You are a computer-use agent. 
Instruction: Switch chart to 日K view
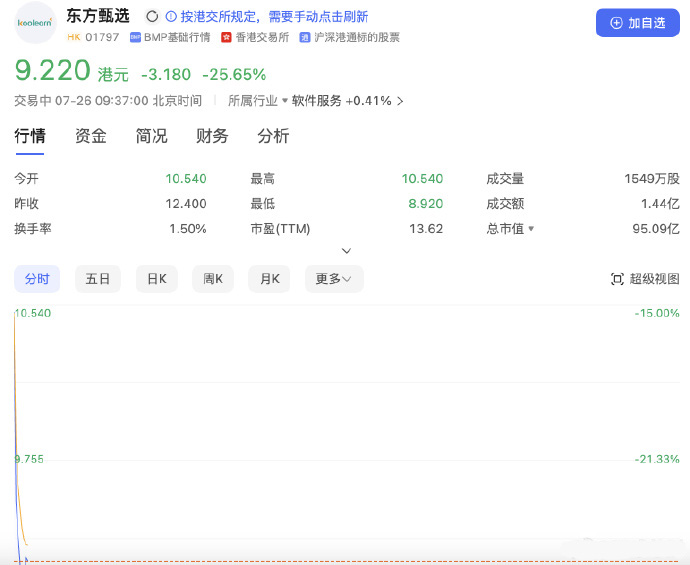coord(157,279)
